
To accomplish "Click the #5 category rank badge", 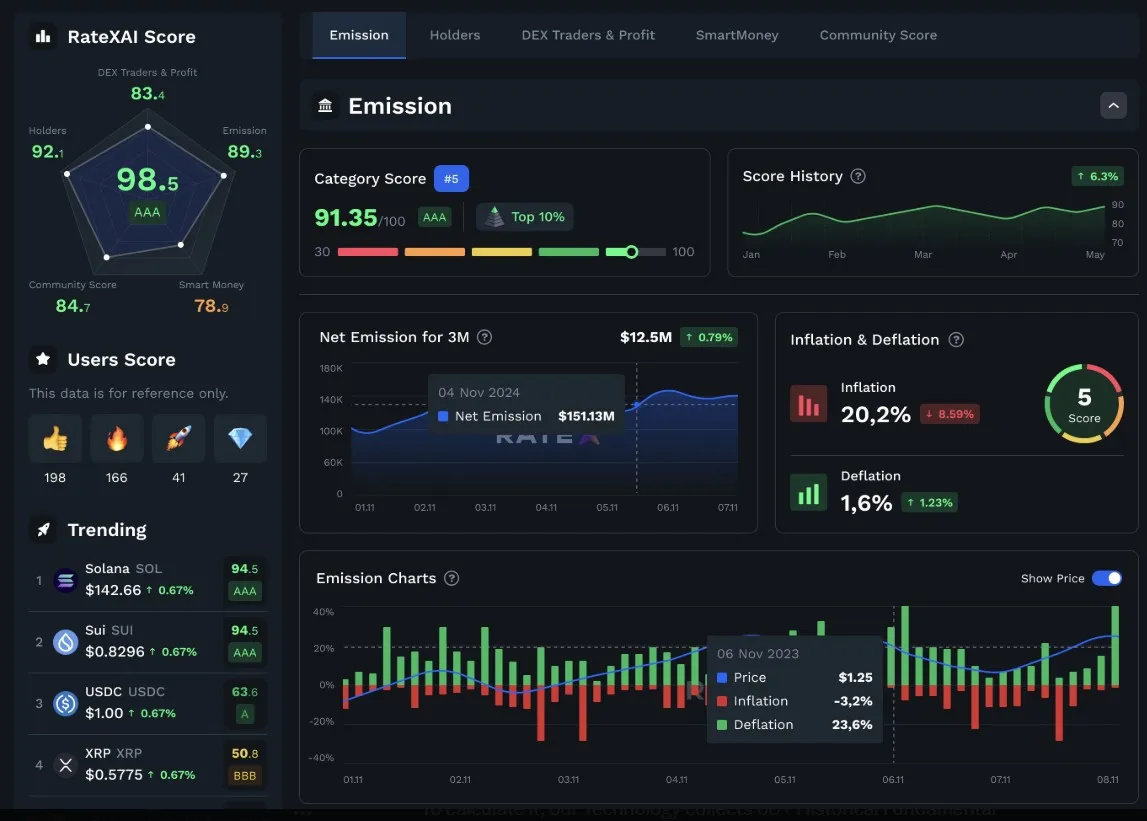I will [x=451, y=179].
